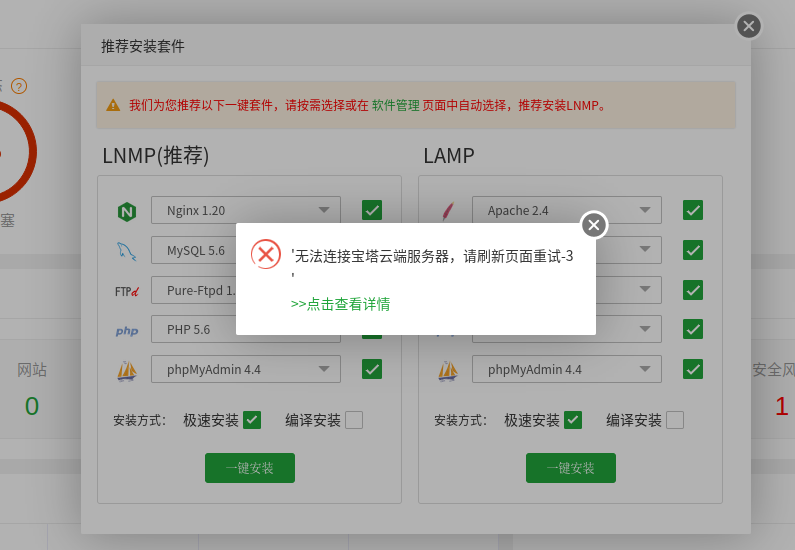Viewport: 795px width, 550px height.
Task: Click the Nginx logo icon
Action: [x=127, y=211]
